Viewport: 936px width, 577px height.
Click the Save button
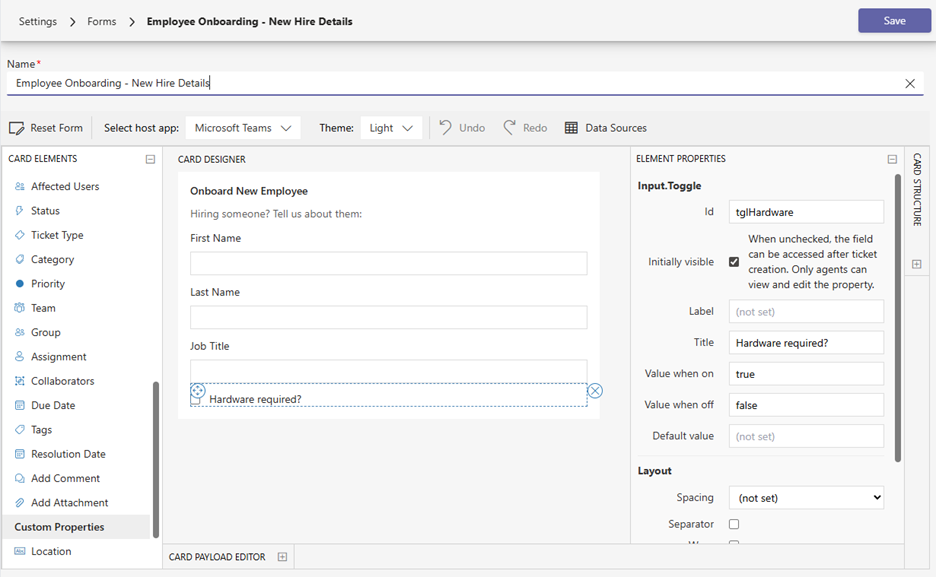click(894, 21)
